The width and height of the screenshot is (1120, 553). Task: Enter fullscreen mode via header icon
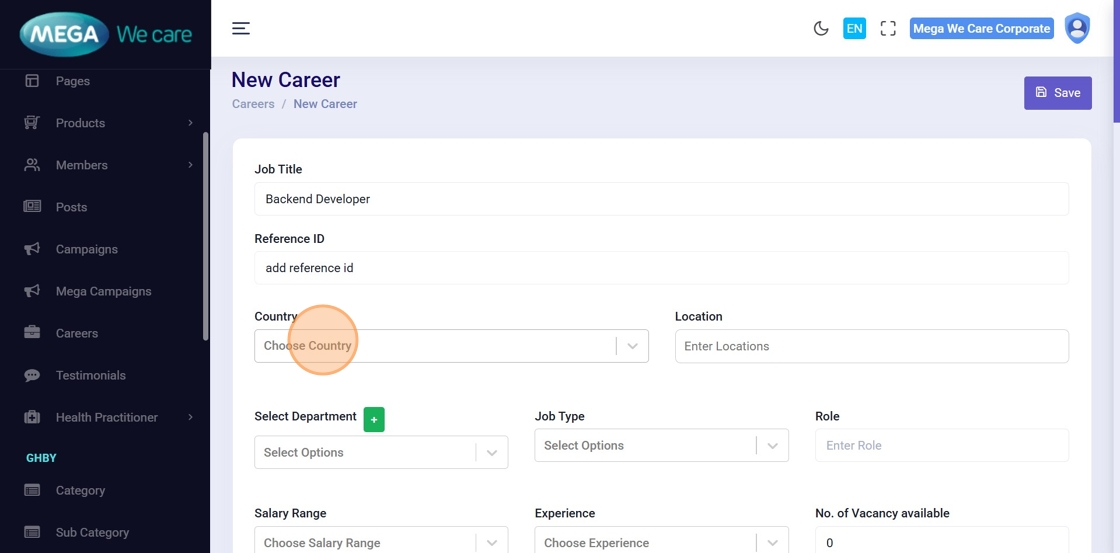(888, 28)
